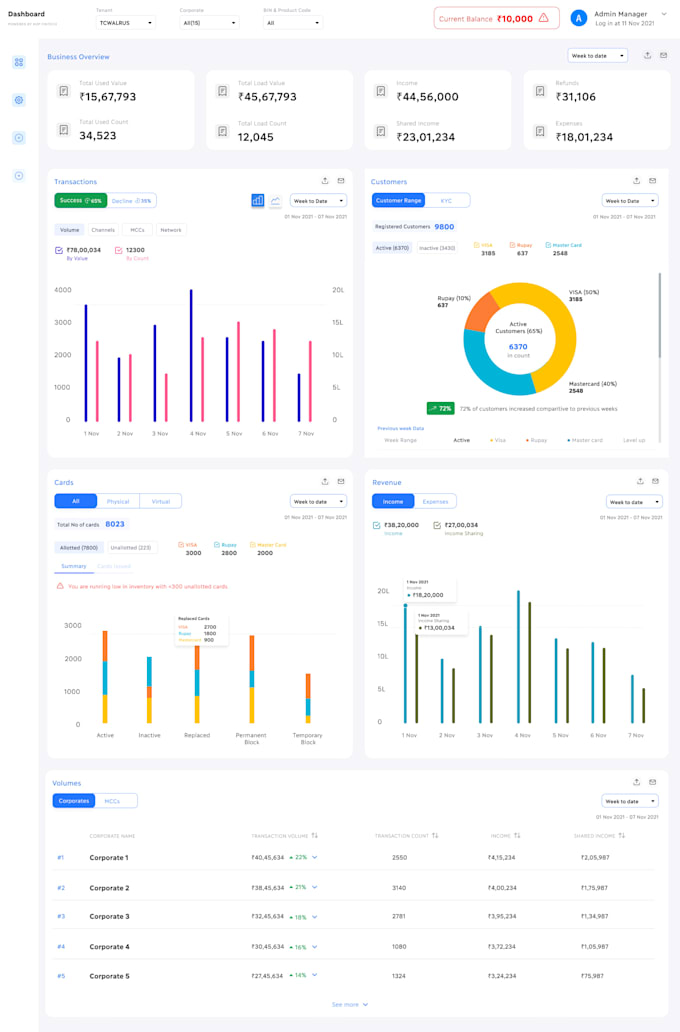Toggle Income checkbox ₹38,20,000 in Revenue
Screen dimensions: 680x1032
point(377,525)
